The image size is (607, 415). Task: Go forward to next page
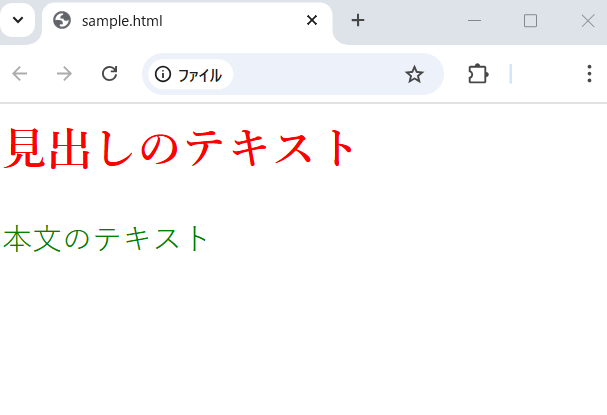64,74
